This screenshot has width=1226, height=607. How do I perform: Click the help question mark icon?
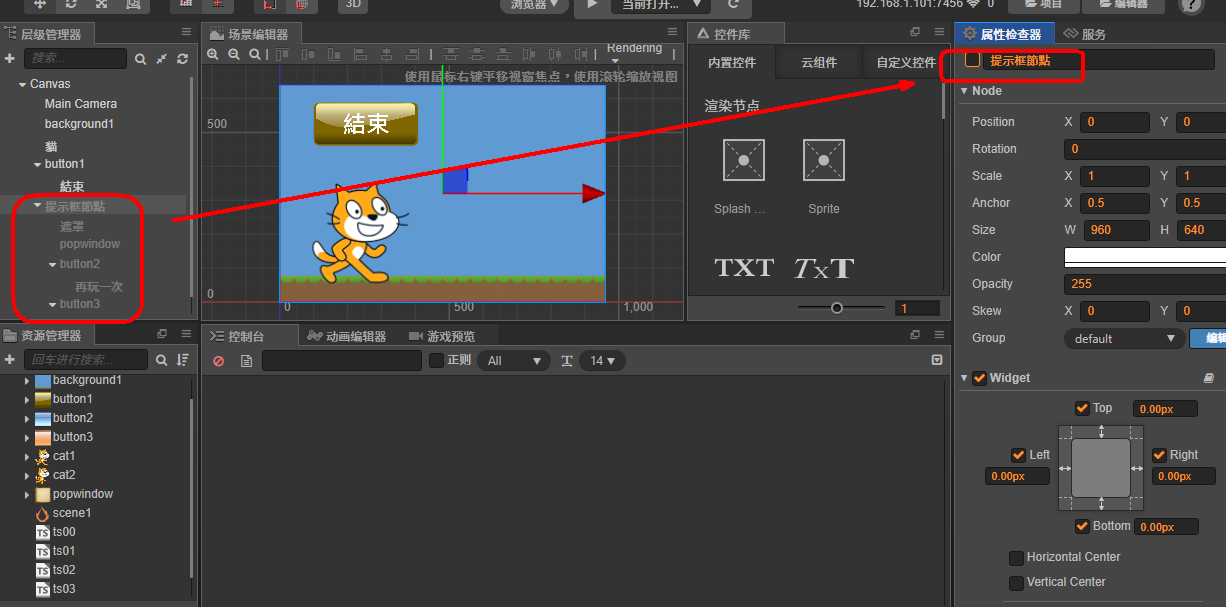pyautogui.click(x=1191, y=5)
